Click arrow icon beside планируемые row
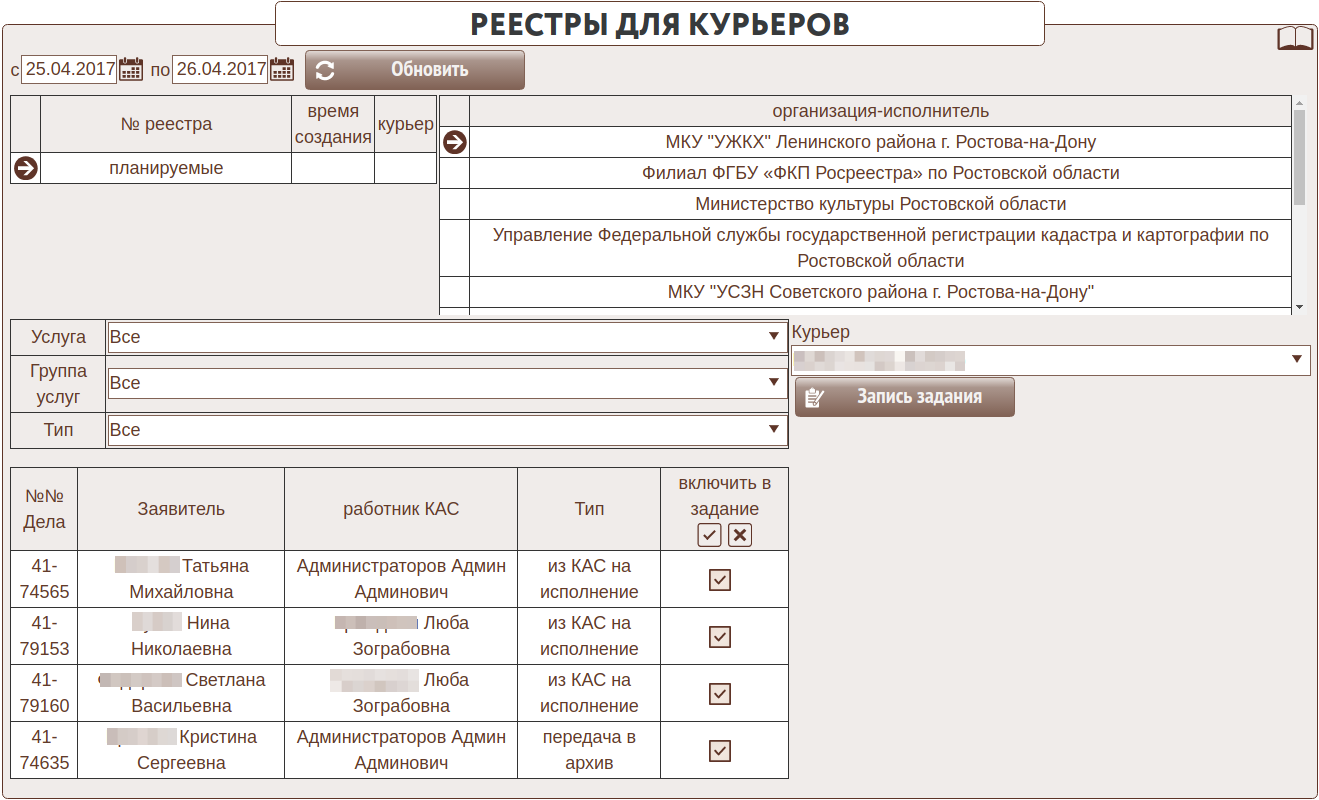Screen dimensions: 1319x800 click(25, 168)
